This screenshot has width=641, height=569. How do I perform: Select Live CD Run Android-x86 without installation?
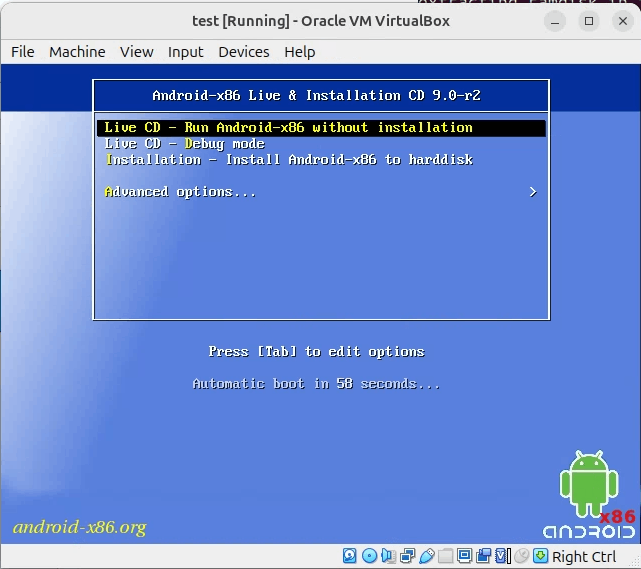(x=321, y=128)
